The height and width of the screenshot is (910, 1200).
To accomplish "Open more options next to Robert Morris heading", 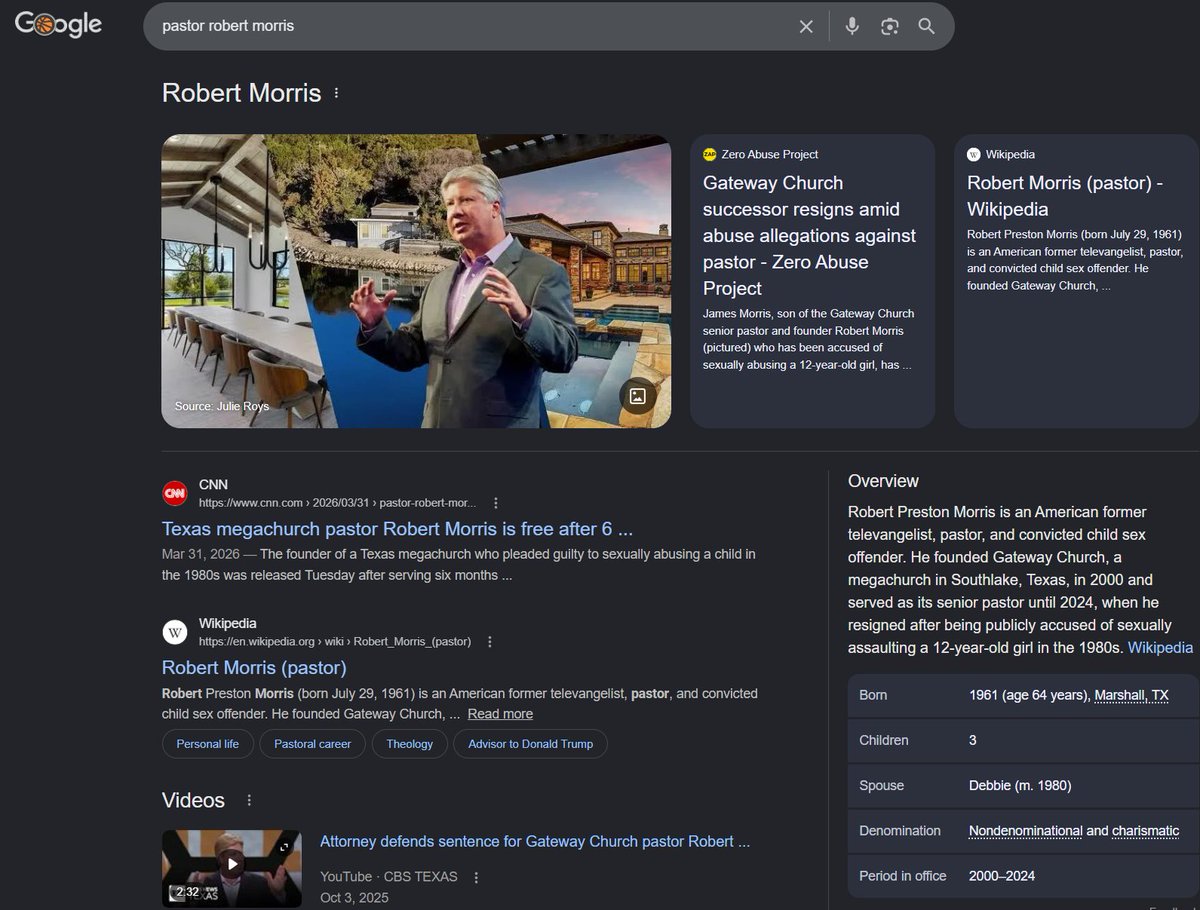I will coord(336,93).
